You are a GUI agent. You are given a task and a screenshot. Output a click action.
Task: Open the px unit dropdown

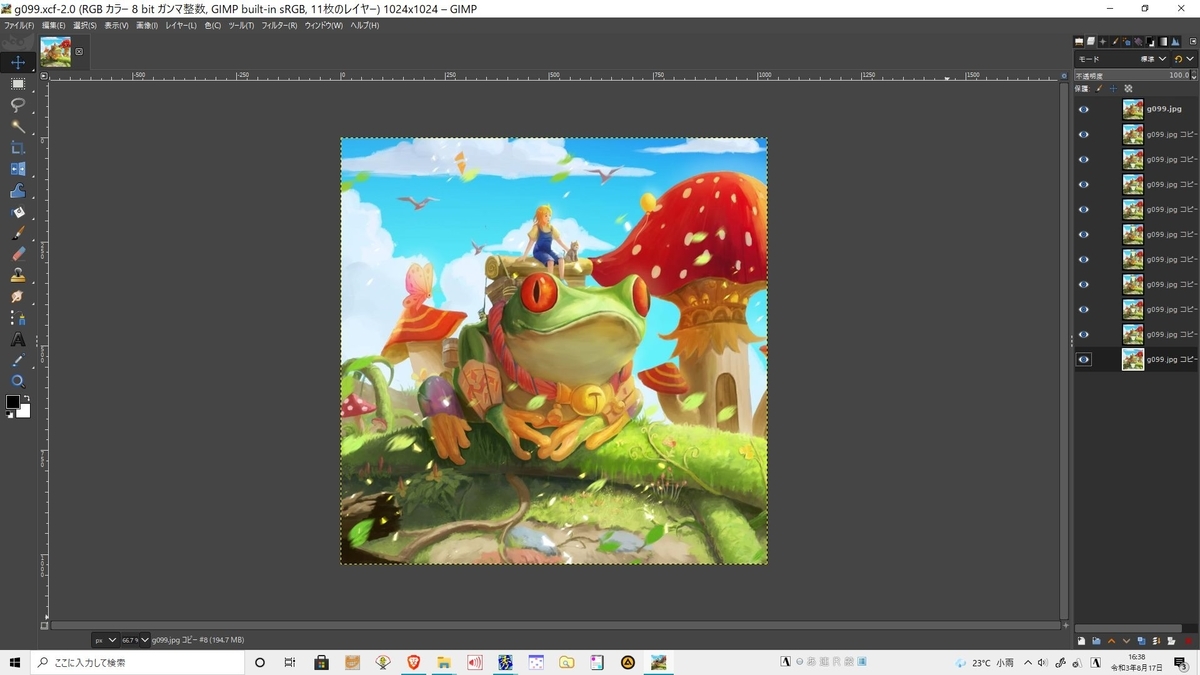[x=105, y=640]
